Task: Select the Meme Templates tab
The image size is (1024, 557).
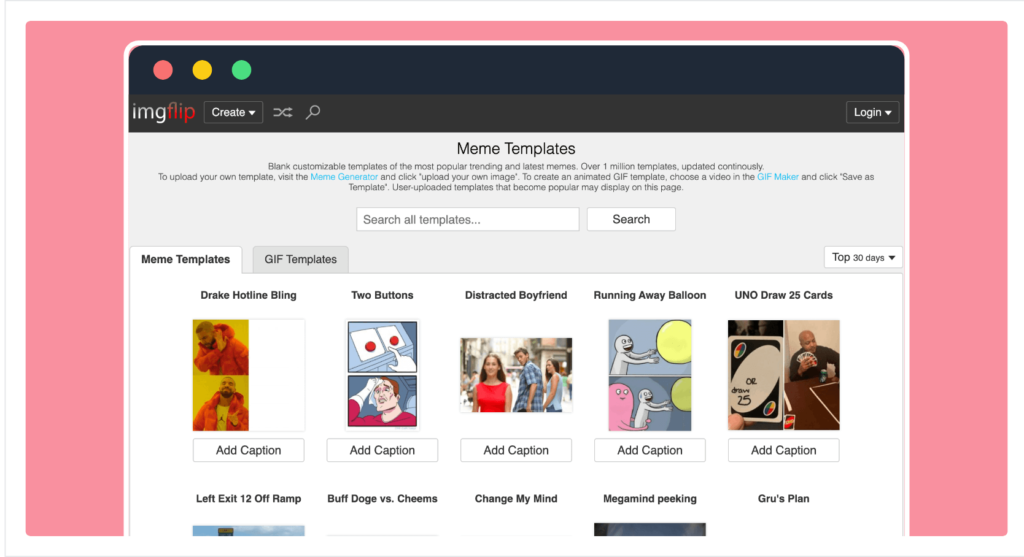Action: coord(185,259)
